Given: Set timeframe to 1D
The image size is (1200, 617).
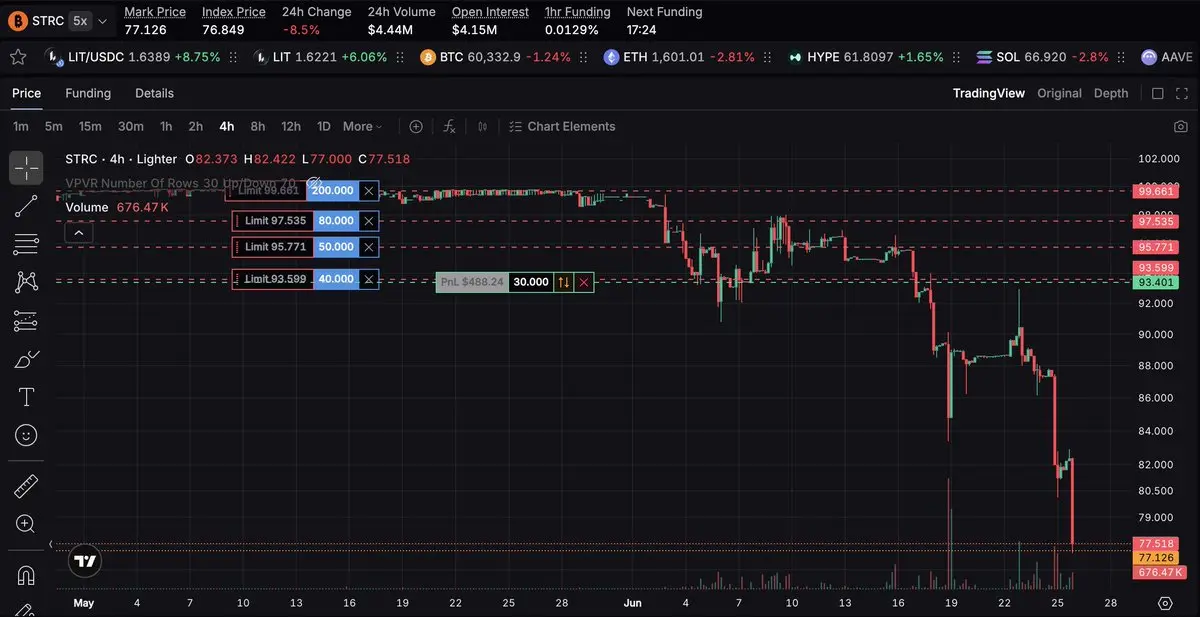Looking at the screenshot, I should (x=324, y=127).
